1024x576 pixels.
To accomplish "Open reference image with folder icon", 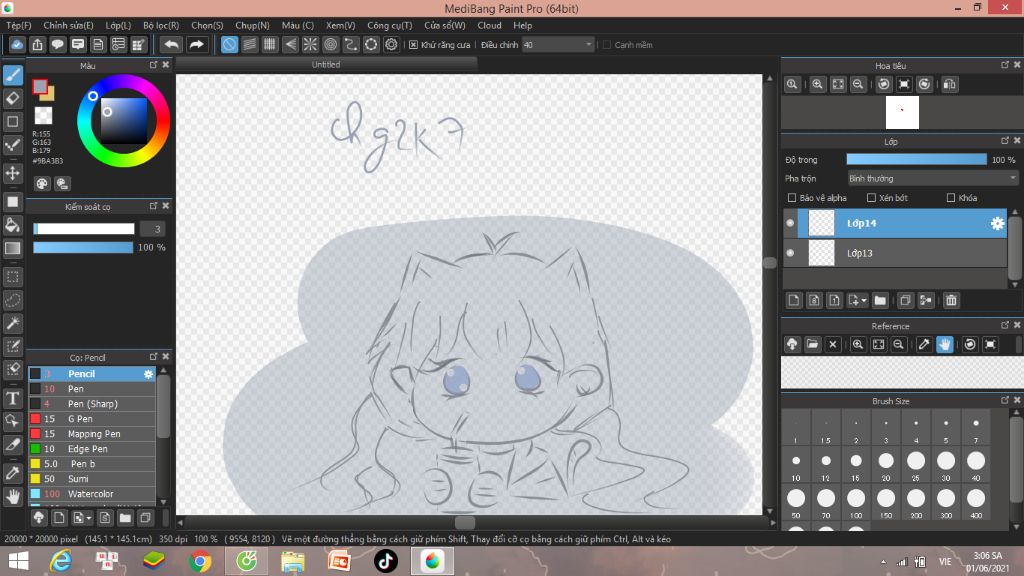I will (x=812, y=344).
